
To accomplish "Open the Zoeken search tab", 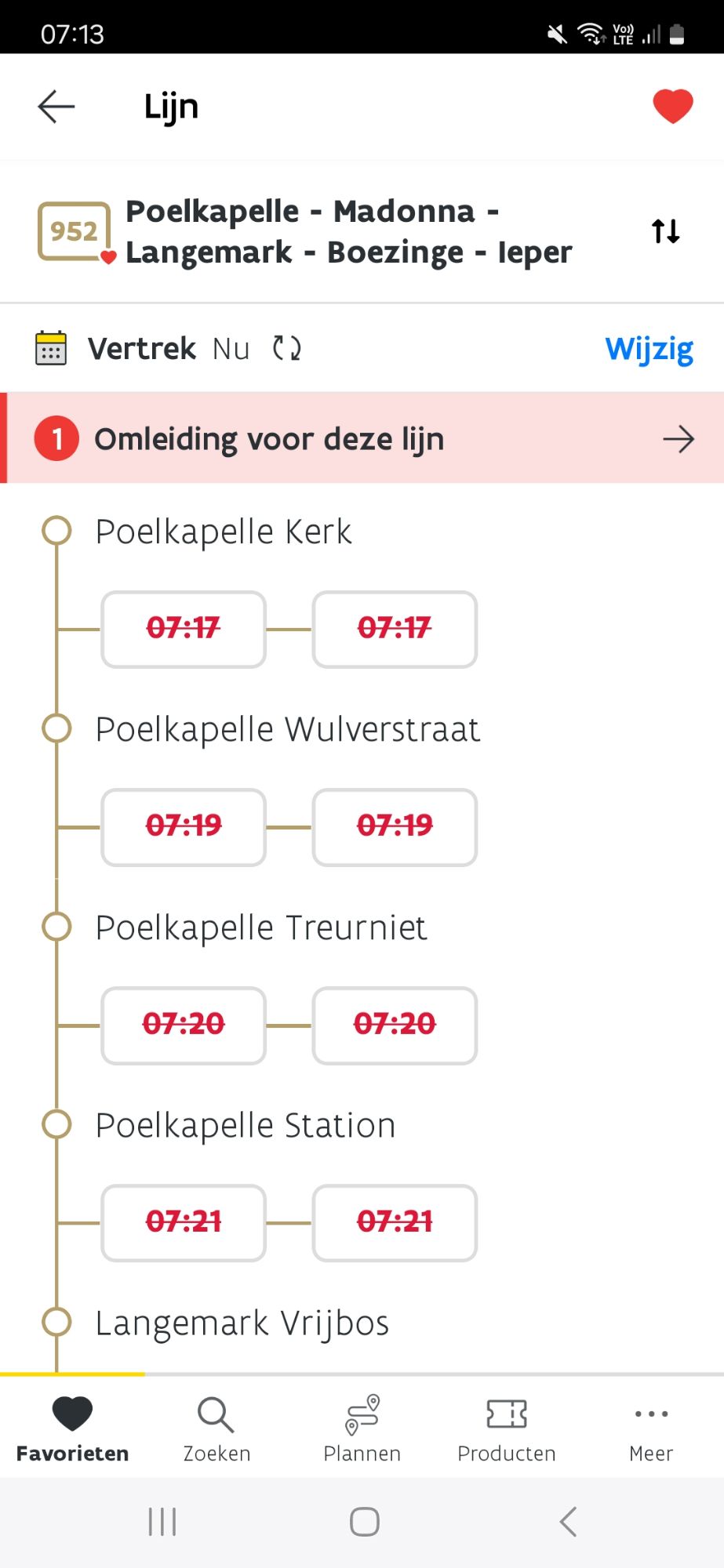I will coord(216,1429).
